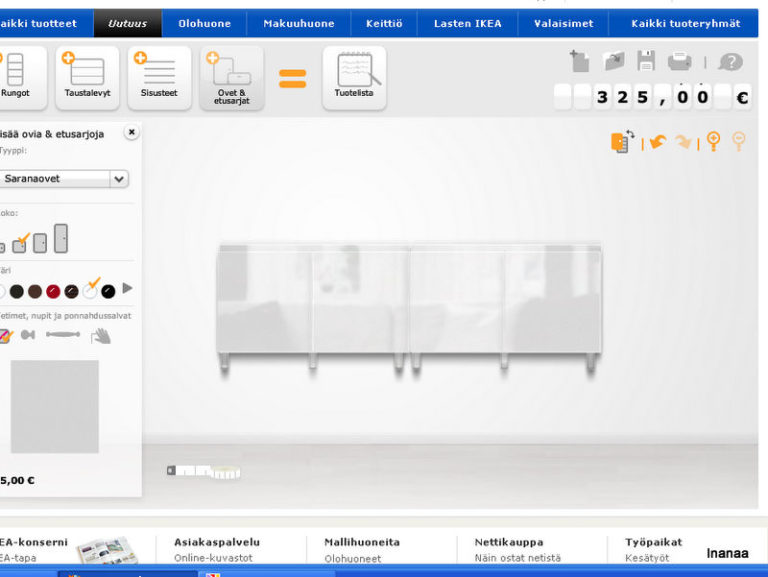Select the tallest door size

tap(61, 239)
